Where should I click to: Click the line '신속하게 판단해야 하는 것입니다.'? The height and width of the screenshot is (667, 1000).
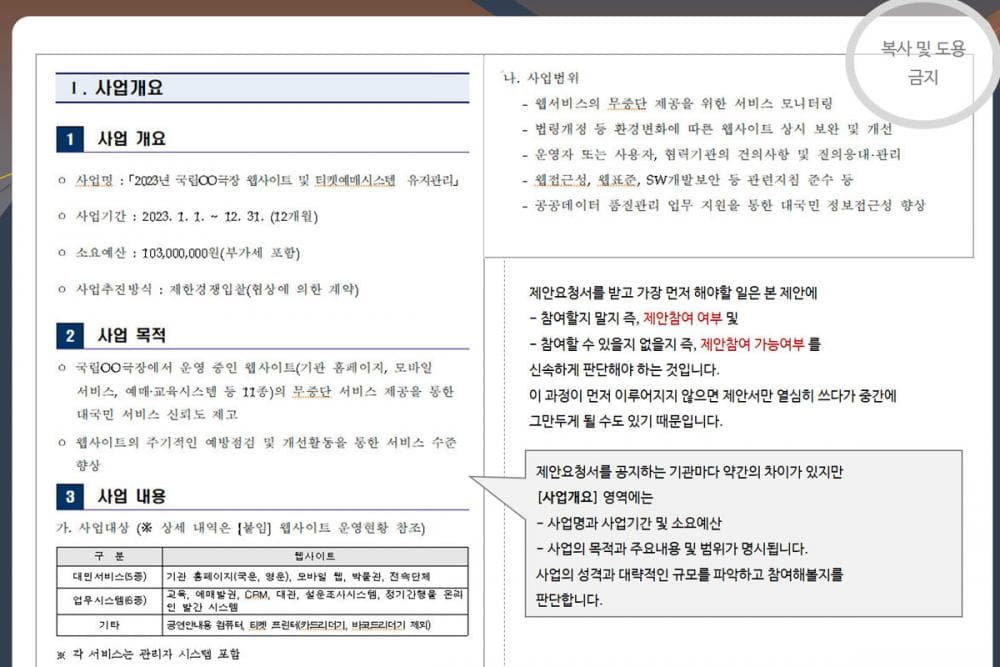[624, 370]
